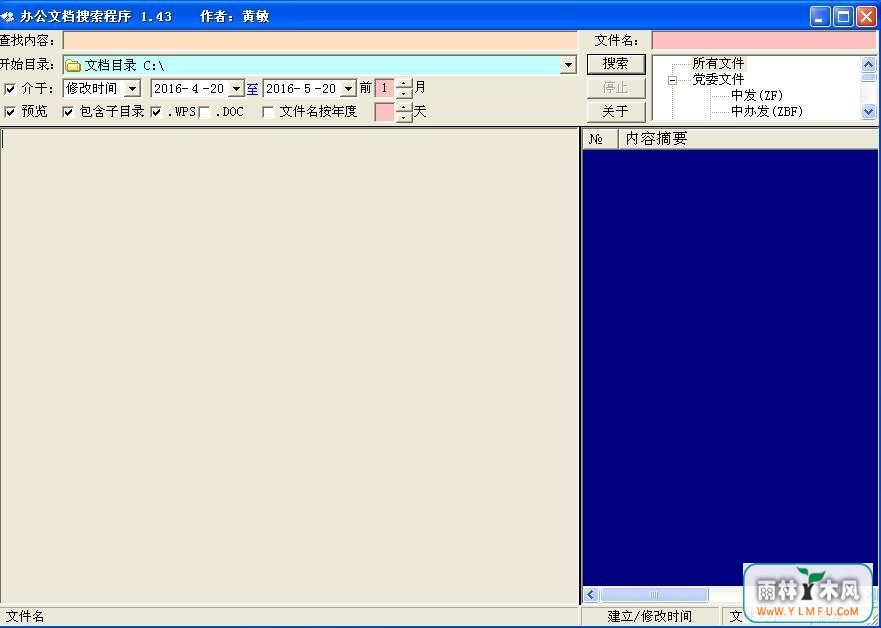
Task: Click the months value field after 前
Action: click(384, 88)
